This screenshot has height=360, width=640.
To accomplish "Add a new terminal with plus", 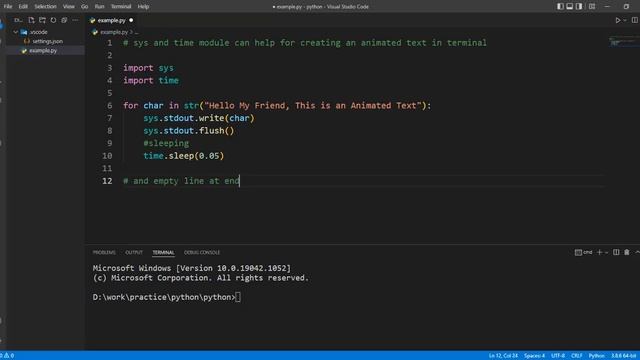I will pyautogui.click(x=600, y=252).
